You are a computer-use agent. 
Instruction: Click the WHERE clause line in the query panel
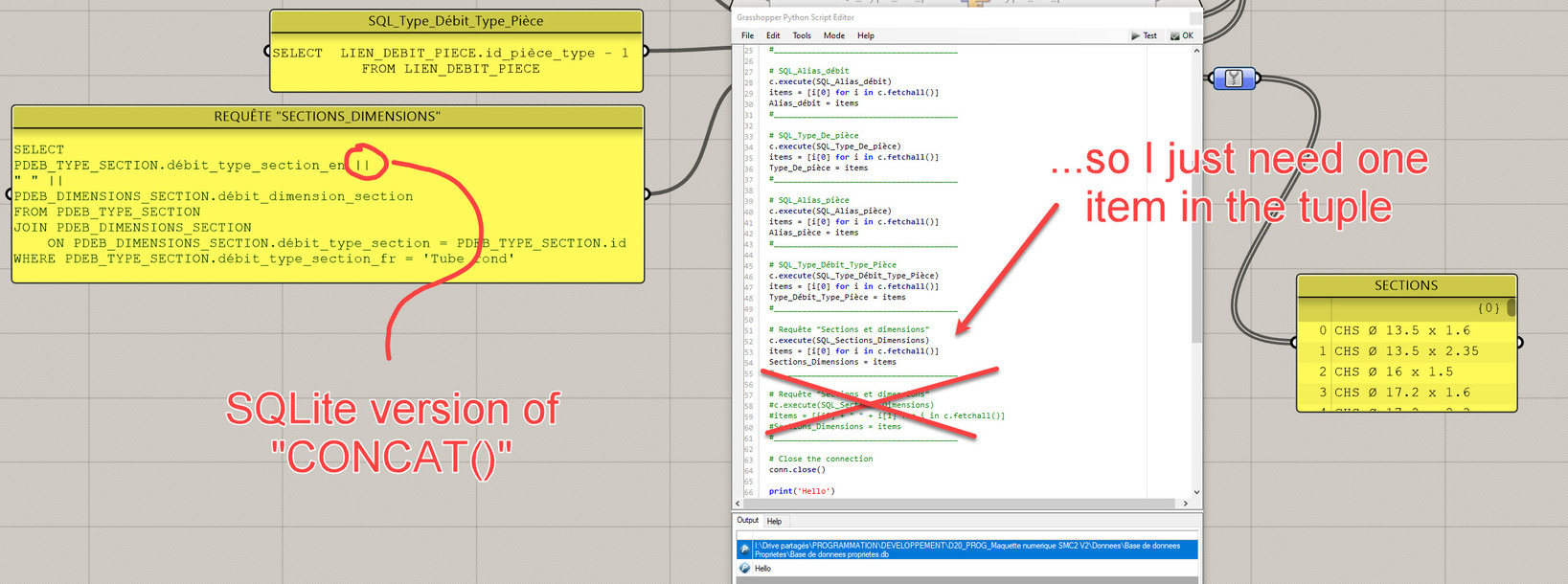tap(264, 259)
